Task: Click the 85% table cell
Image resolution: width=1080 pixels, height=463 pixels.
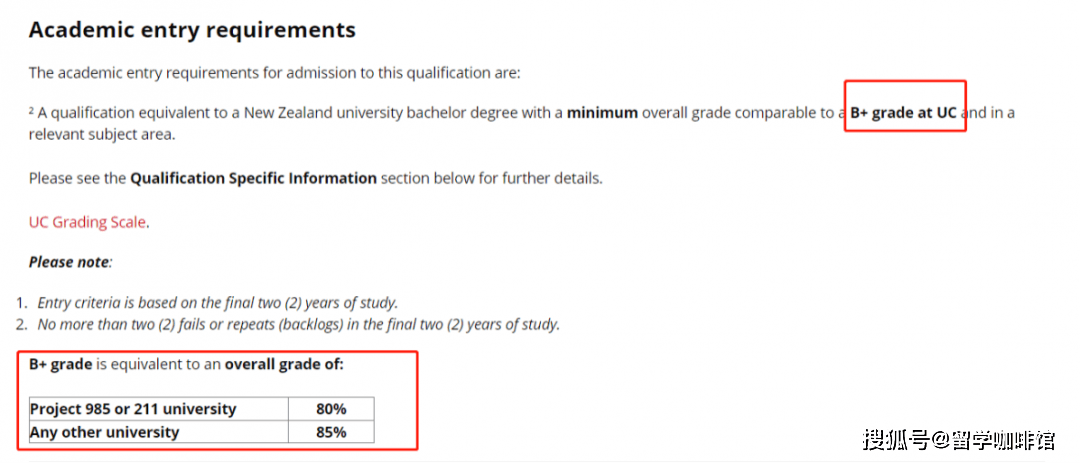Action: 331,432
